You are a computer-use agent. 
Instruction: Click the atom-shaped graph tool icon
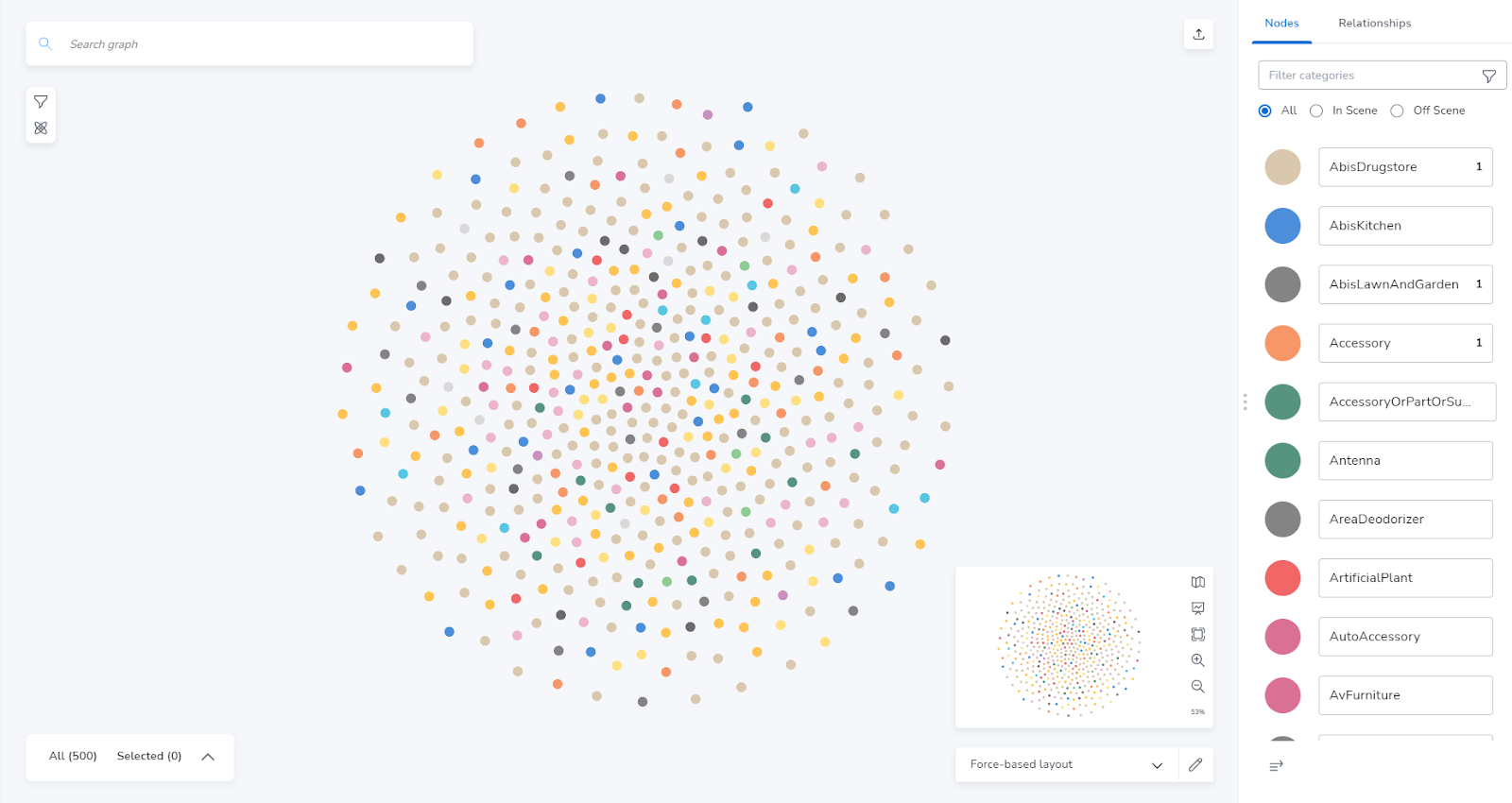tap(41, 128)
